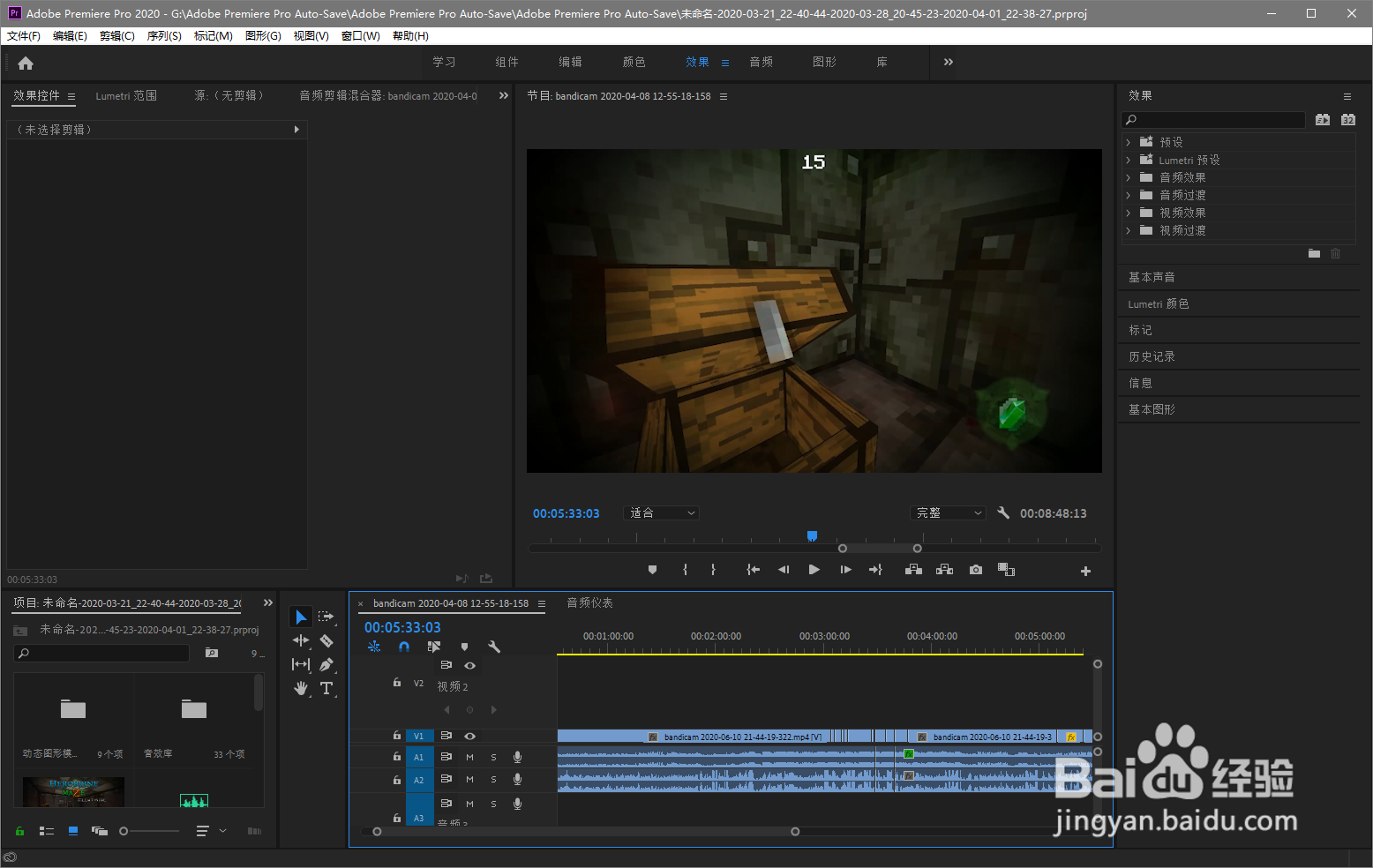Switch to Color workspace tab
Screen dimensions: 1373x868
tap(634, 62)
